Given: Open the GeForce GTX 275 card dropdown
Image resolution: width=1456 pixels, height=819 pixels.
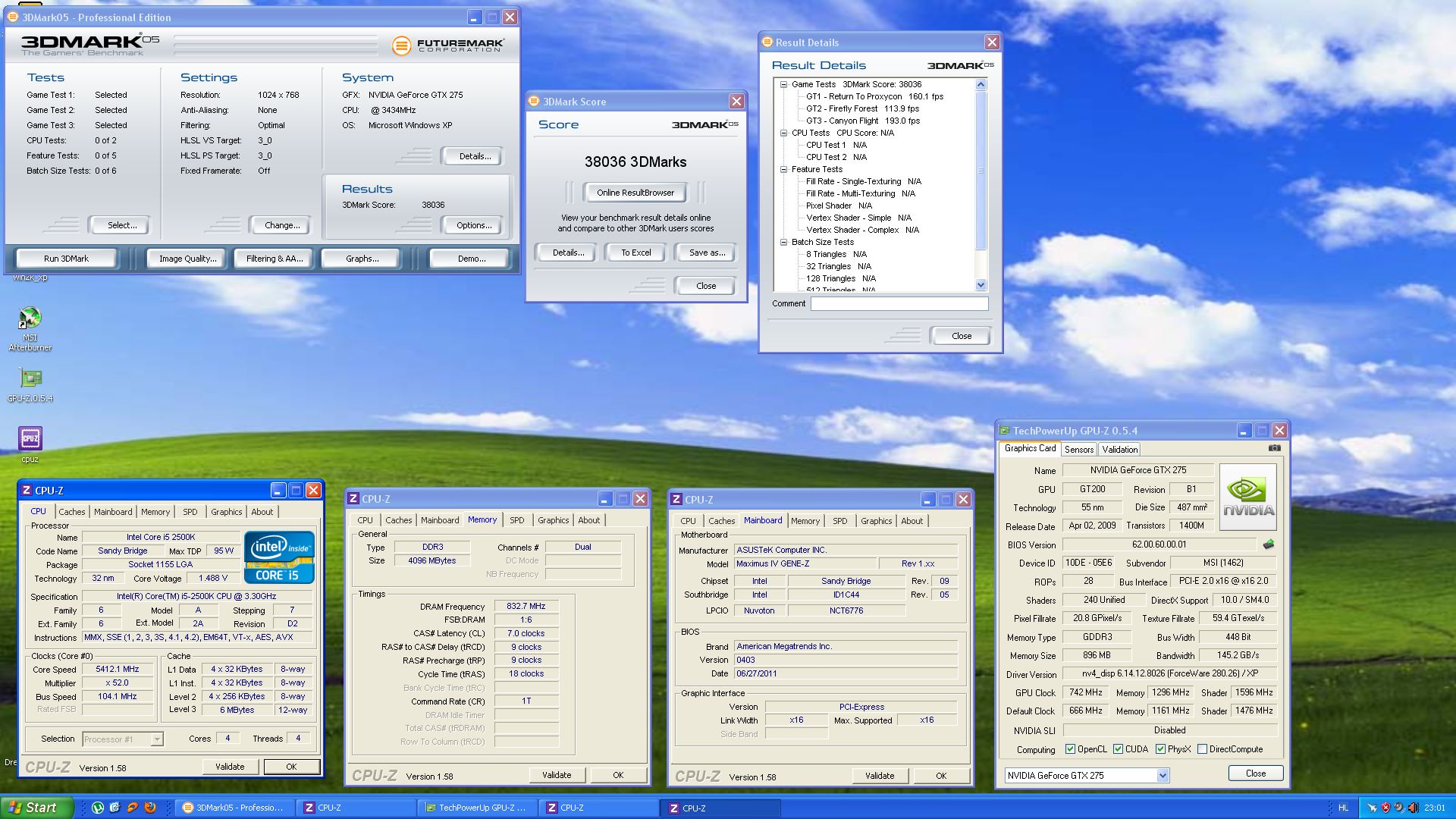Looking at the screenshot, I should (x=1163, y=775).
